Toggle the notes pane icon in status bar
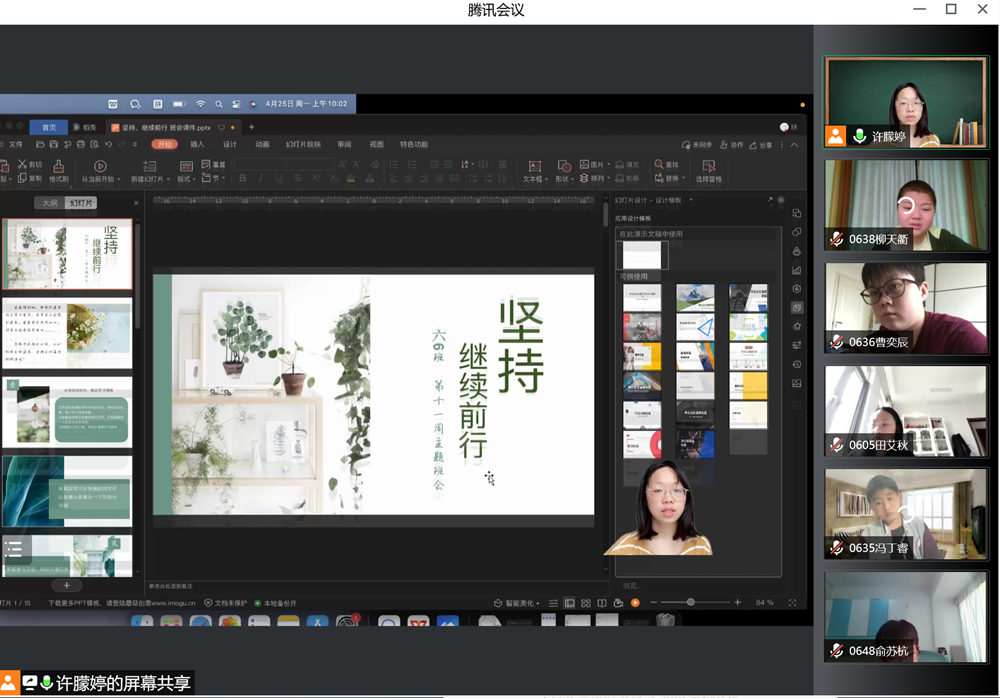Viewport: 1000px width, 698px height. (553, 602)
